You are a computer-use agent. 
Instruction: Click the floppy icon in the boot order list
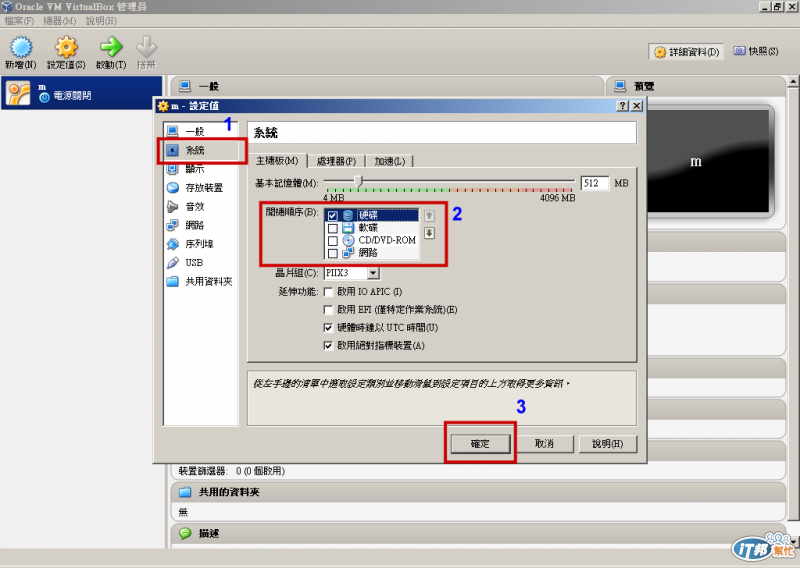(x=348, y=228)
